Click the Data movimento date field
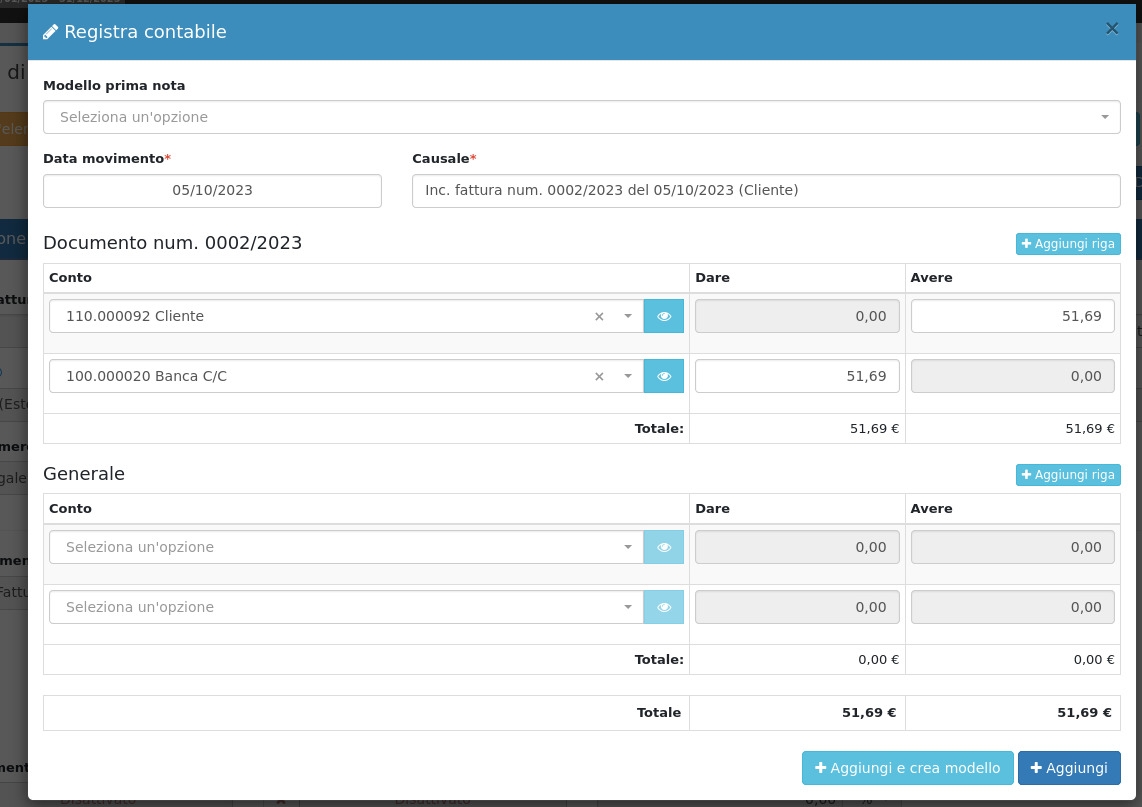 point(212,191)
